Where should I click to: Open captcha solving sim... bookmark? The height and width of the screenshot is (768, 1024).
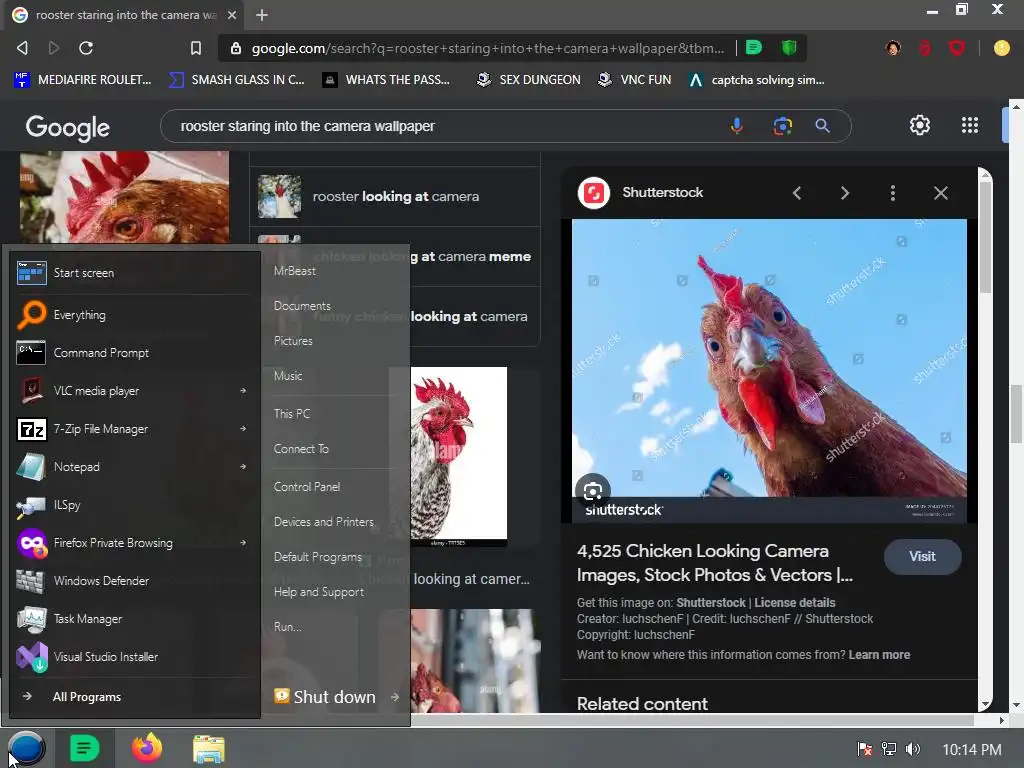click(x=756, y=80)
